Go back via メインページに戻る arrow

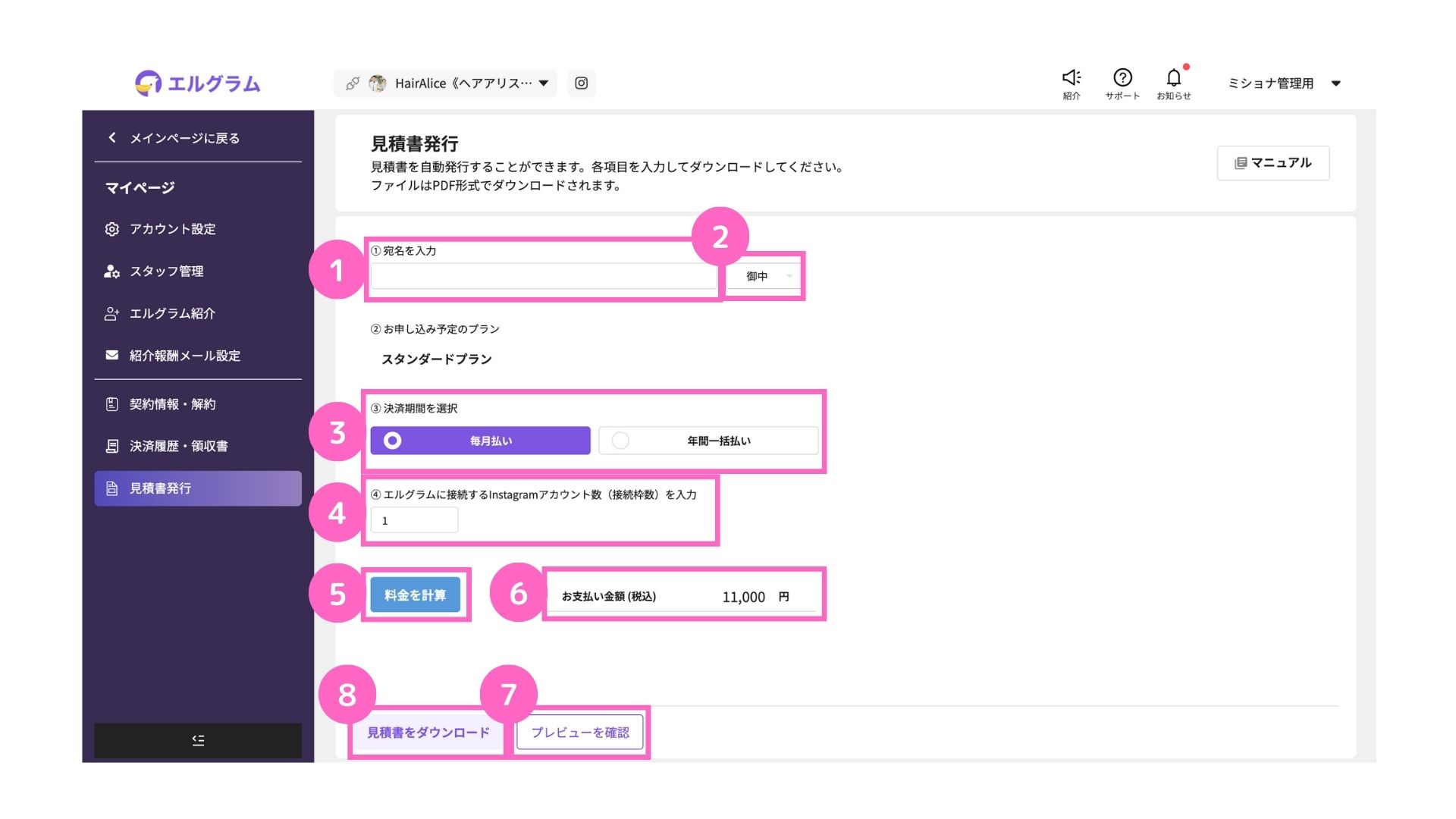tap(113, 138)
